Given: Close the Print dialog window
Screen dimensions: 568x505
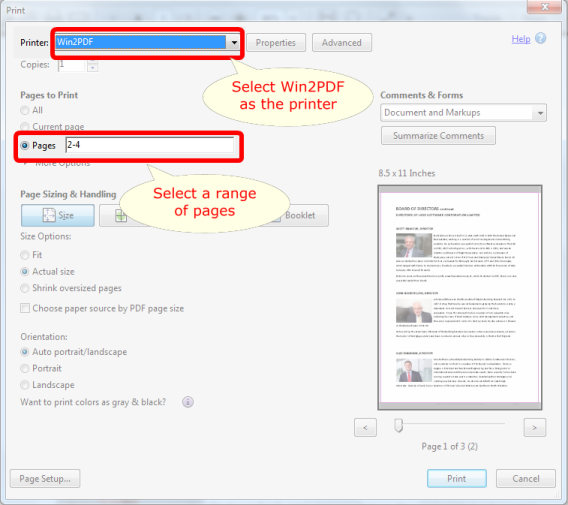Looking at the screenshot, I should [544, 7].
